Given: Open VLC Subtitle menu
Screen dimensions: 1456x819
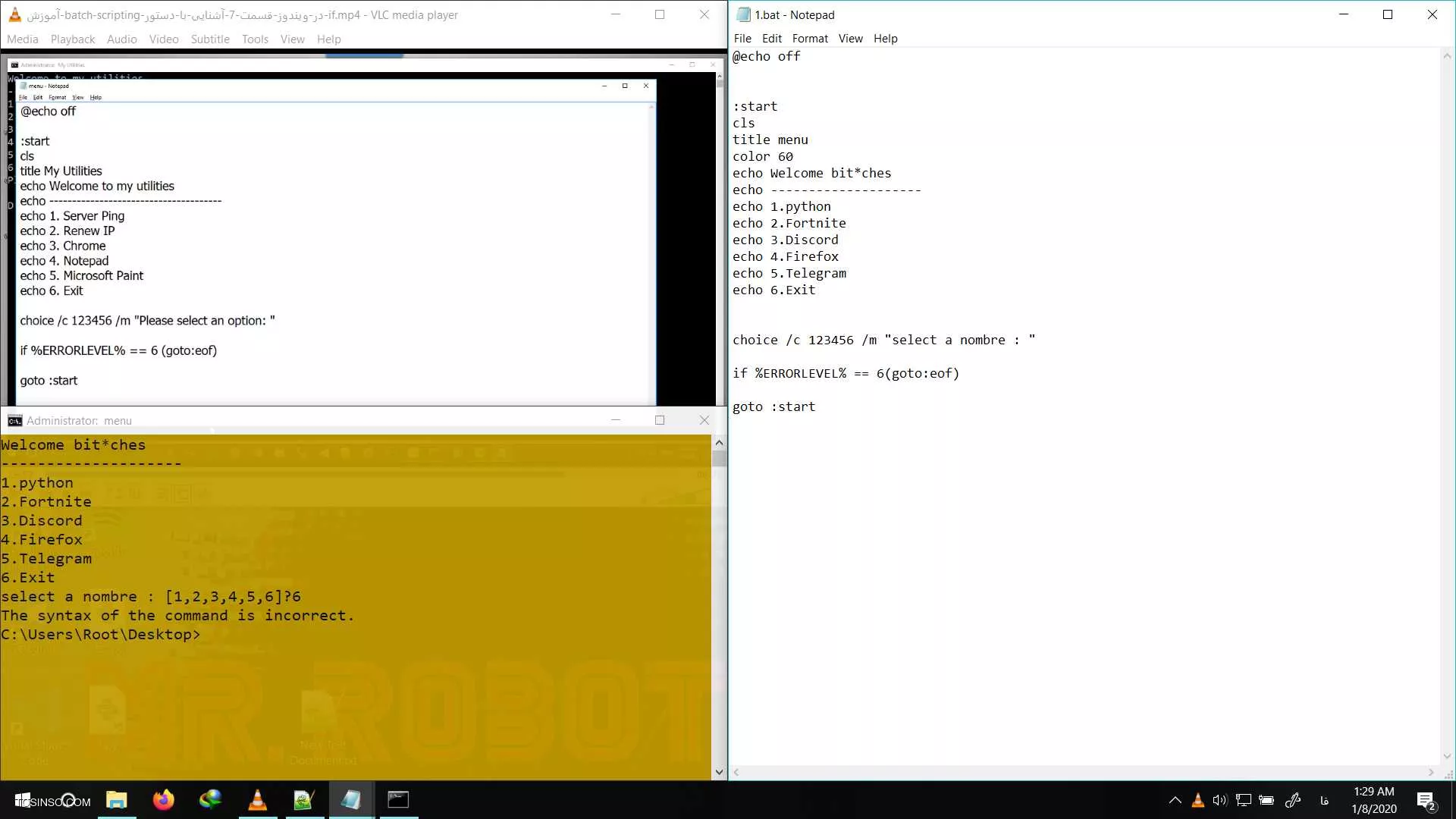Looking at the screenshot, I should [210, 39].
